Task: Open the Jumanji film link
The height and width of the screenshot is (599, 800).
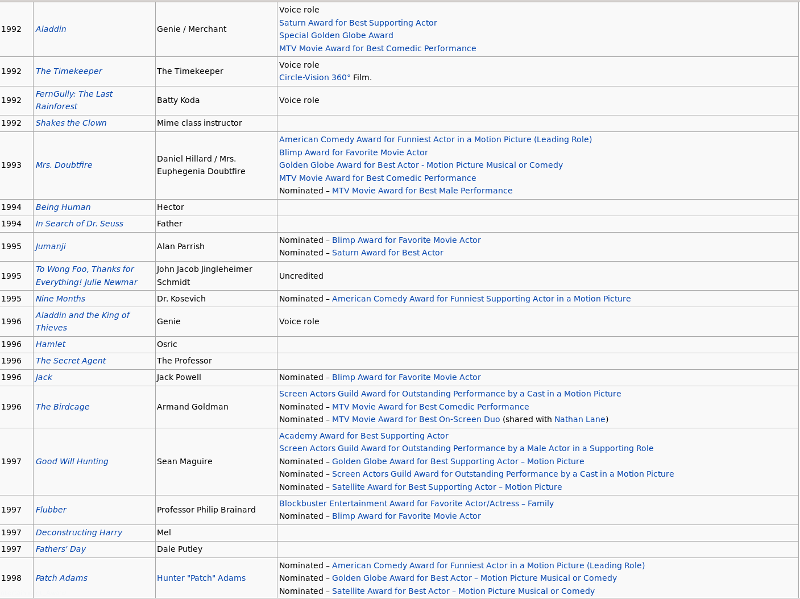Action: [50, 246]
